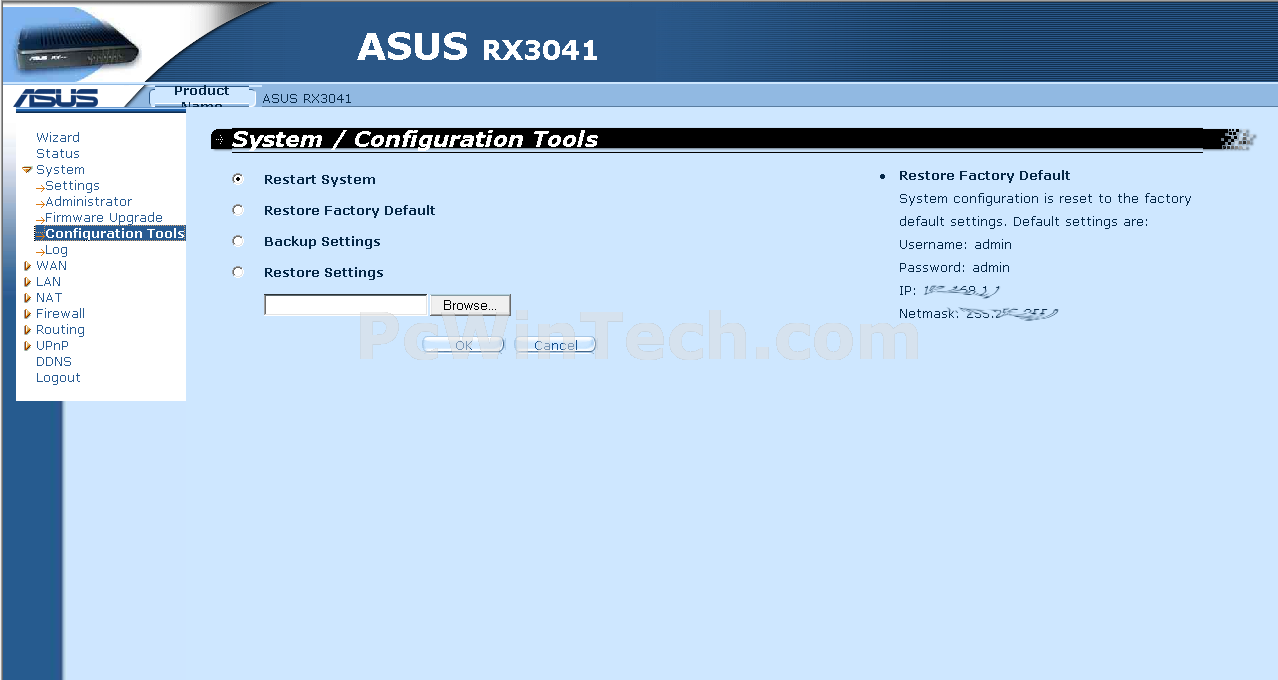Click Logout in the sidebar
1278x680 pixels.
point(58,378)
